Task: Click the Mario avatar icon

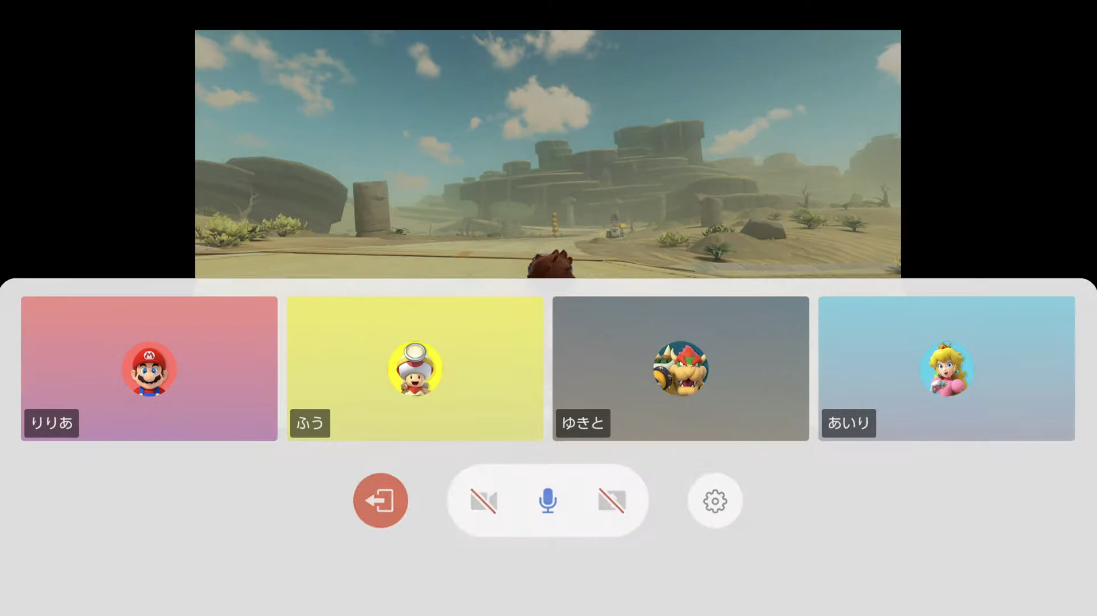Action: click(149, 369)
